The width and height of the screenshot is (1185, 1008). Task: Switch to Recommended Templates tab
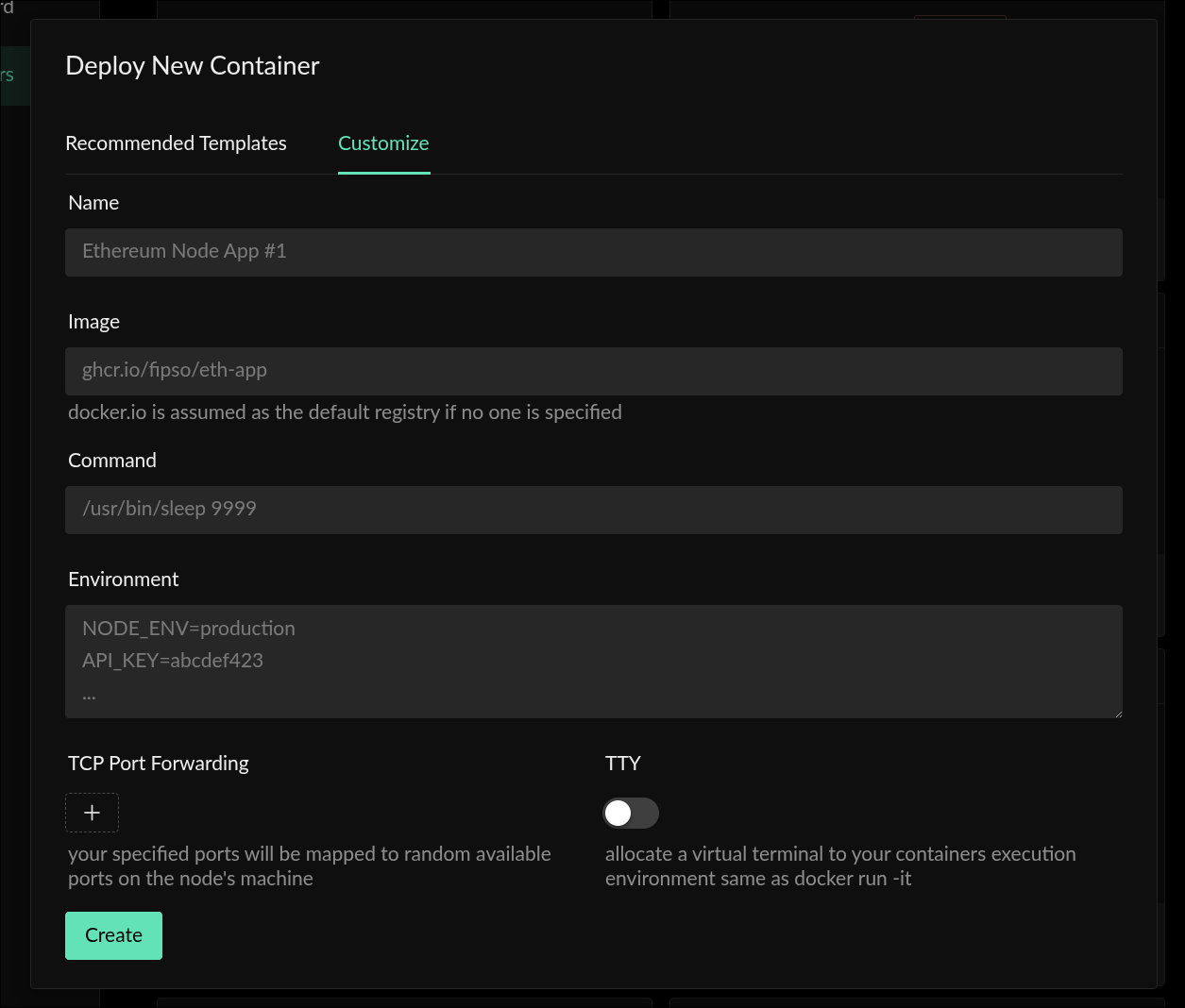click(x=176, y=143)
